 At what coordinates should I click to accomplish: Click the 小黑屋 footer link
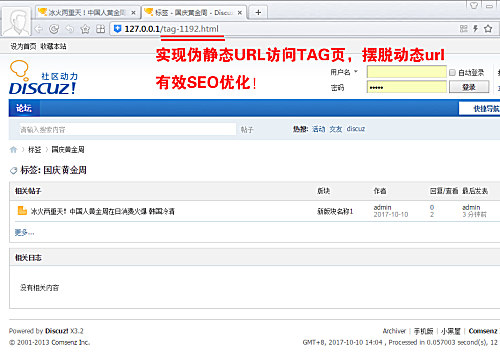tap(451, 331)
